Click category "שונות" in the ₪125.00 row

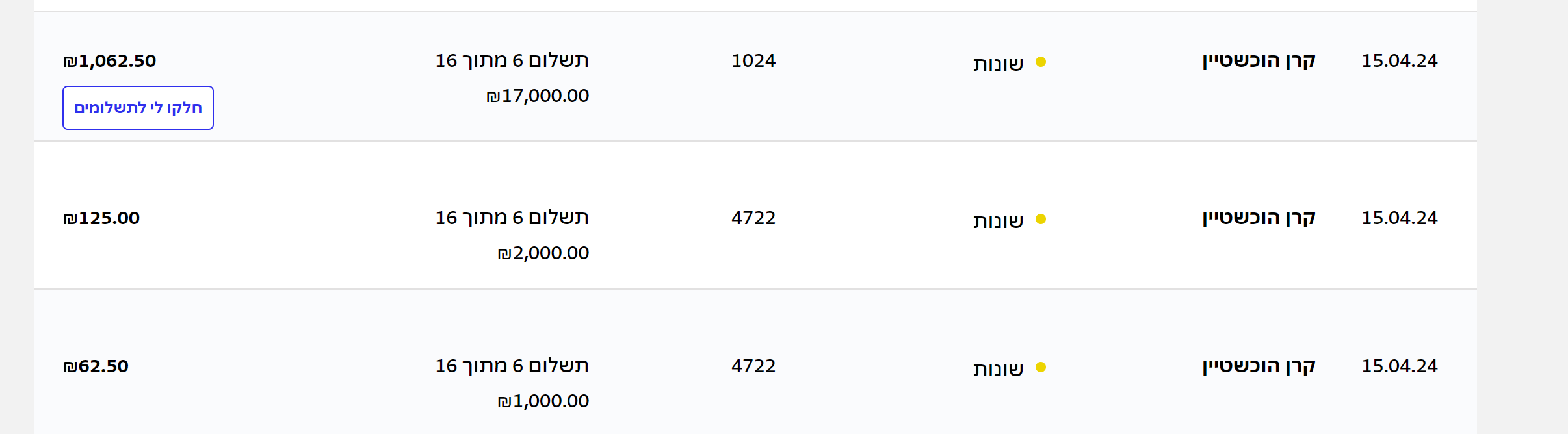pyautogui.click(x=998, y=221)
